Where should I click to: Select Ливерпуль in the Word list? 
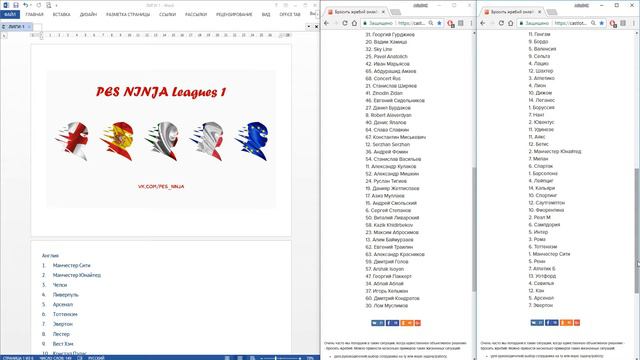tap(65, 295)
